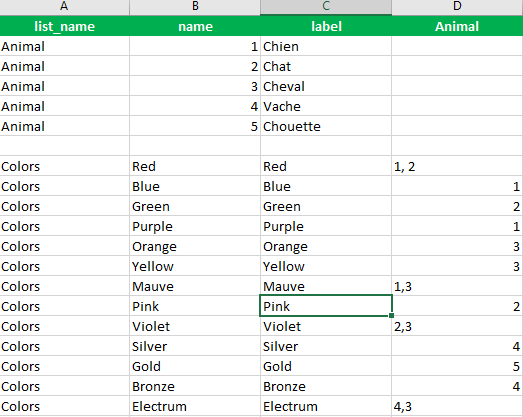This screenshot has height=417, width=523.
Task: Select column D header
Action: pos(457,7)
